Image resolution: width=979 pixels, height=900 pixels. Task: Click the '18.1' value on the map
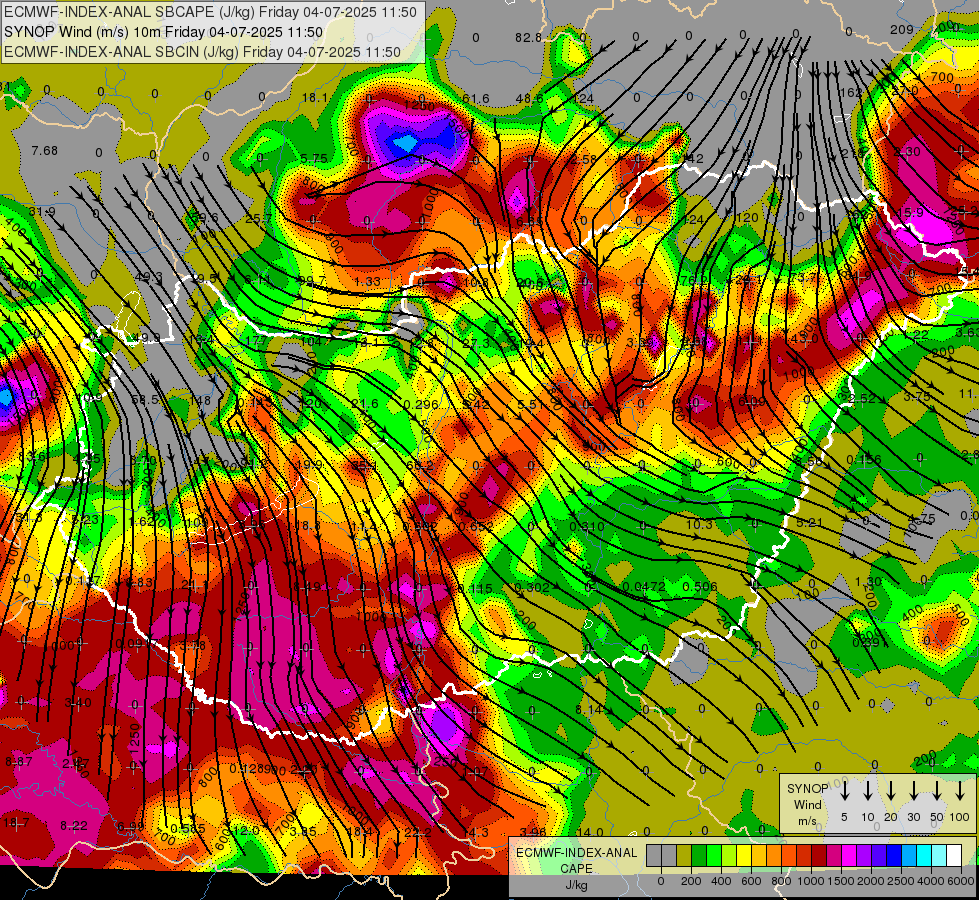(x=315, y=97)
